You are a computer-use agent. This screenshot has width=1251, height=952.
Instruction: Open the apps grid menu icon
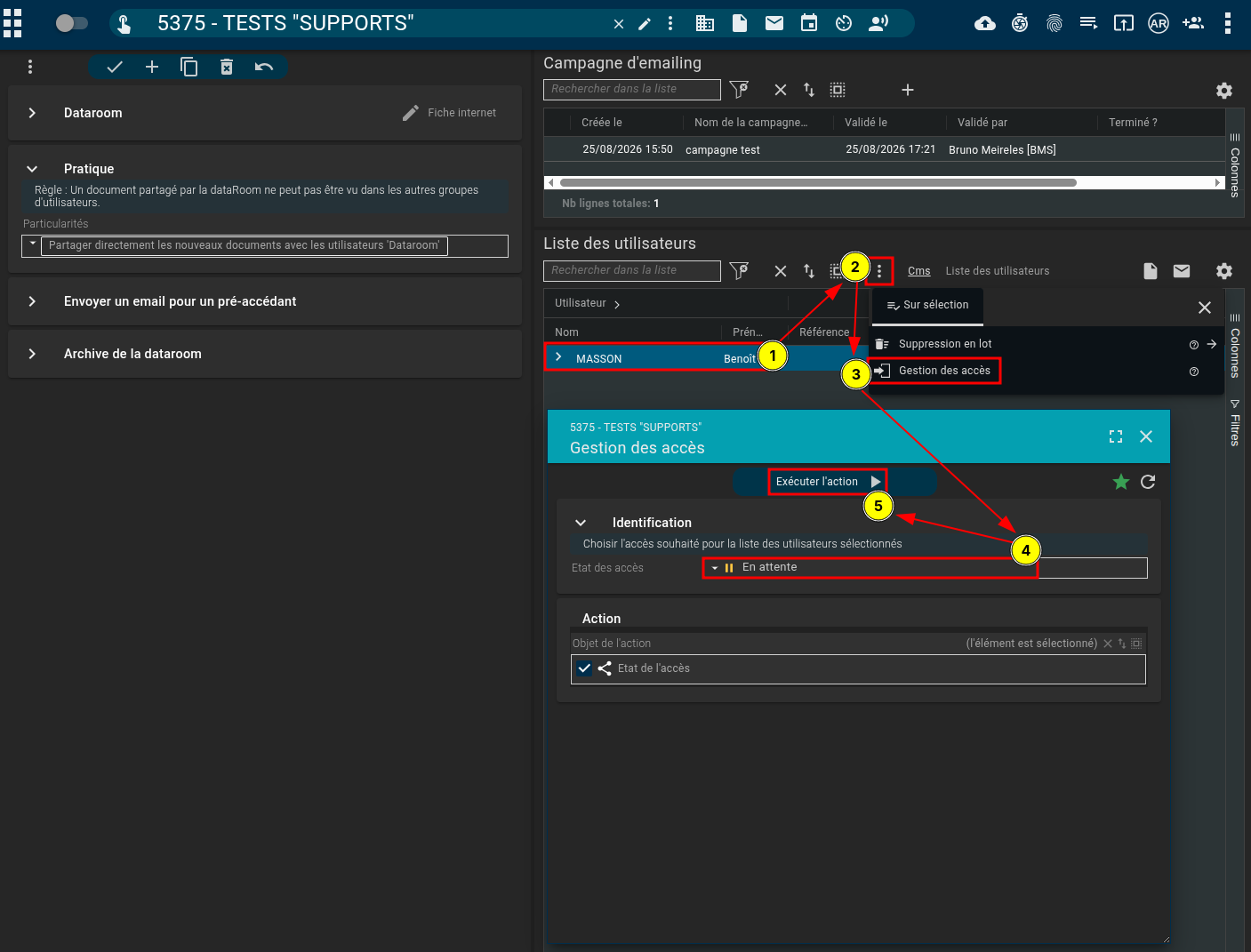tap(12, 24)
